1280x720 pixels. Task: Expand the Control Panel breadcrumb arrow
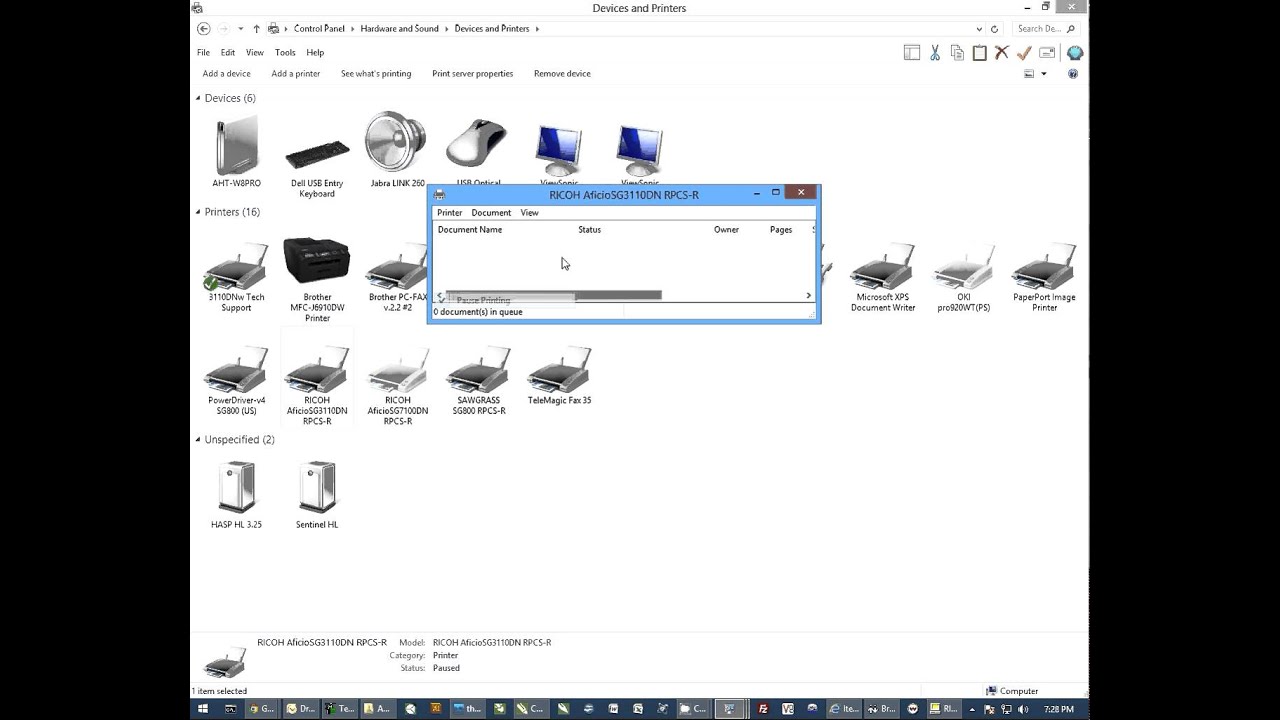352,29
